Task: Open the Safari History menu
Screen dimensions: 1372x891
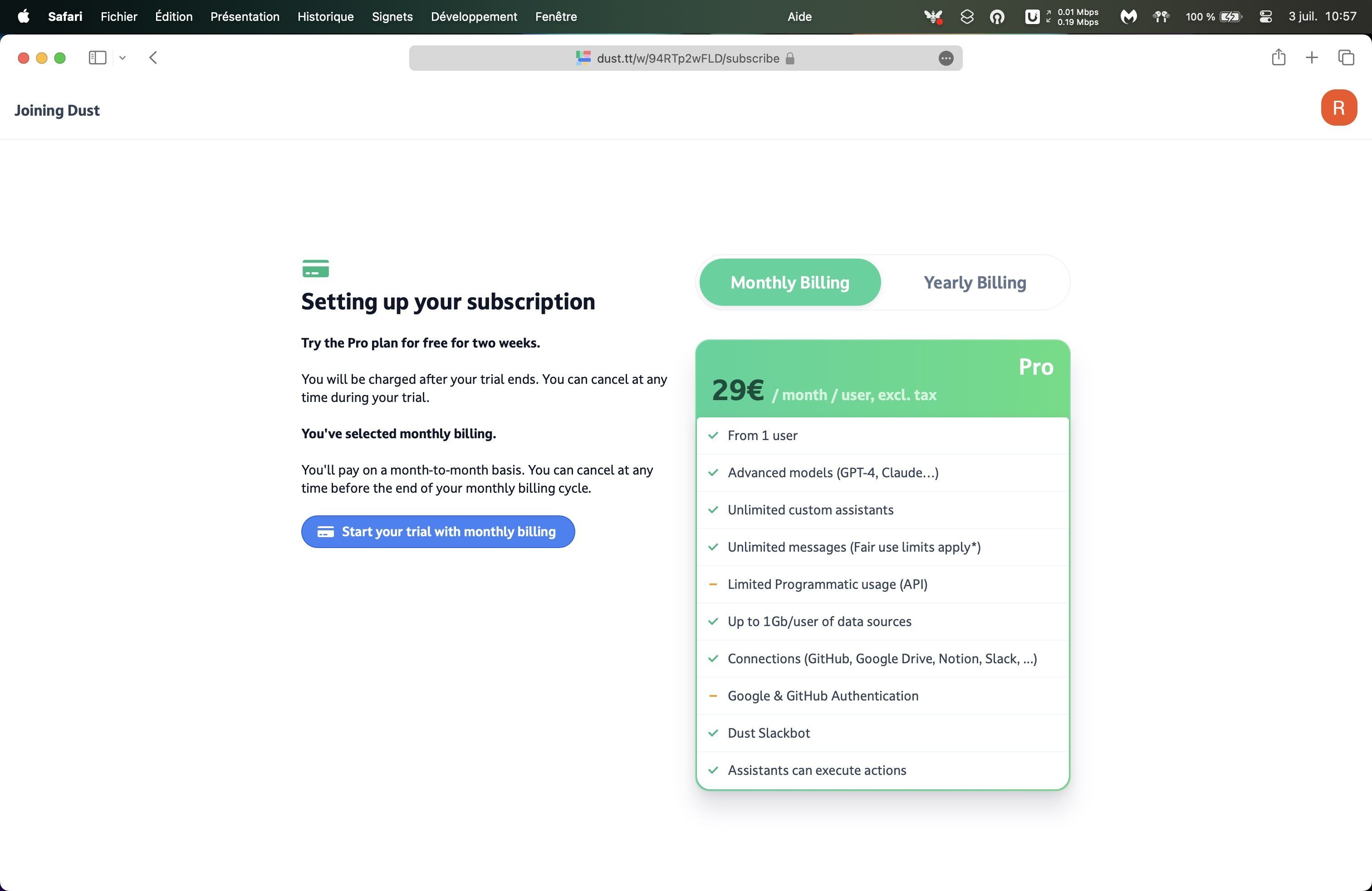Action: coord(326,16)
